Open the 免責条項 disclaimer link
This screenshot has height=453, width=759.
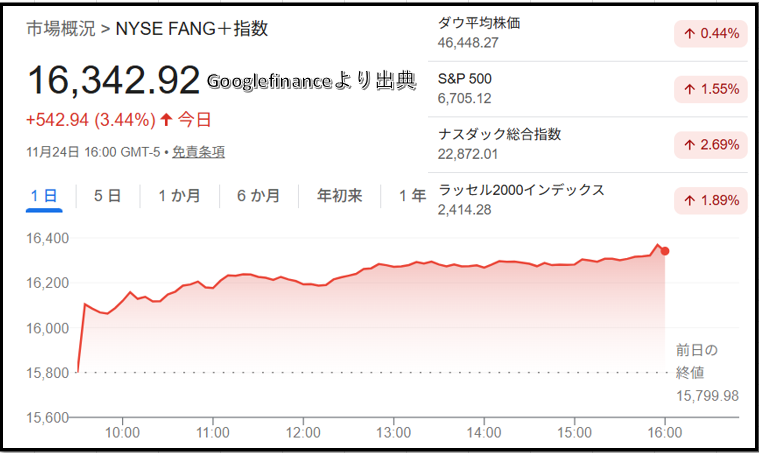click(x=198, y=152)
